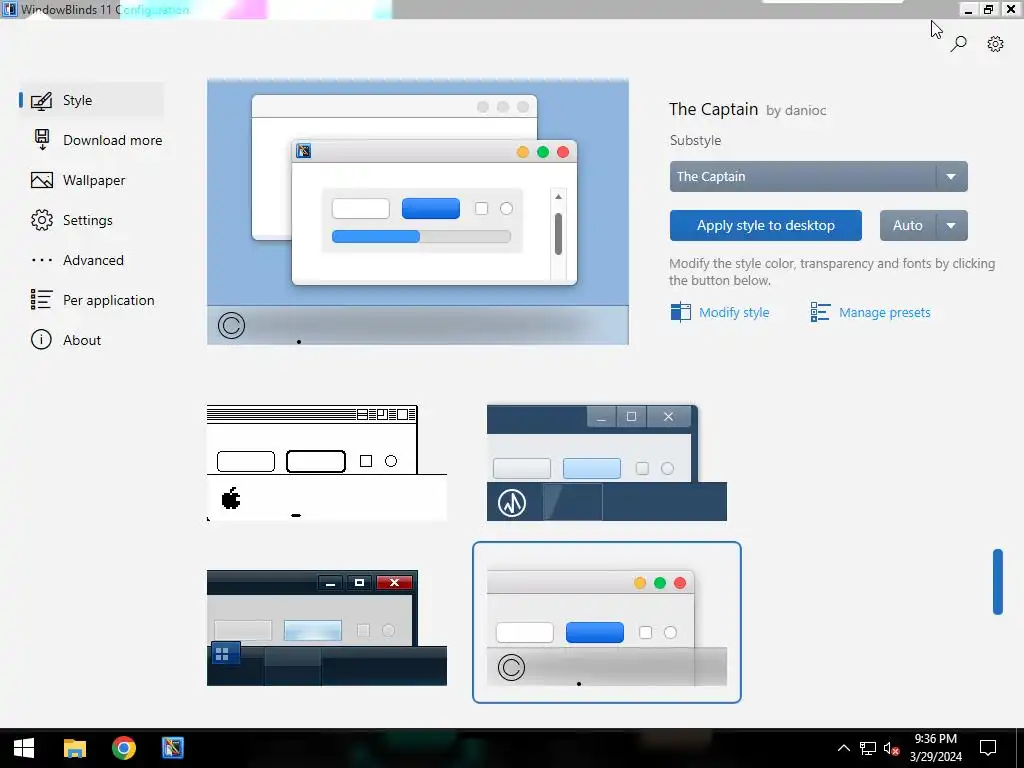Click the network tray icon
The image size is (1024, 768).
point(867,748)
